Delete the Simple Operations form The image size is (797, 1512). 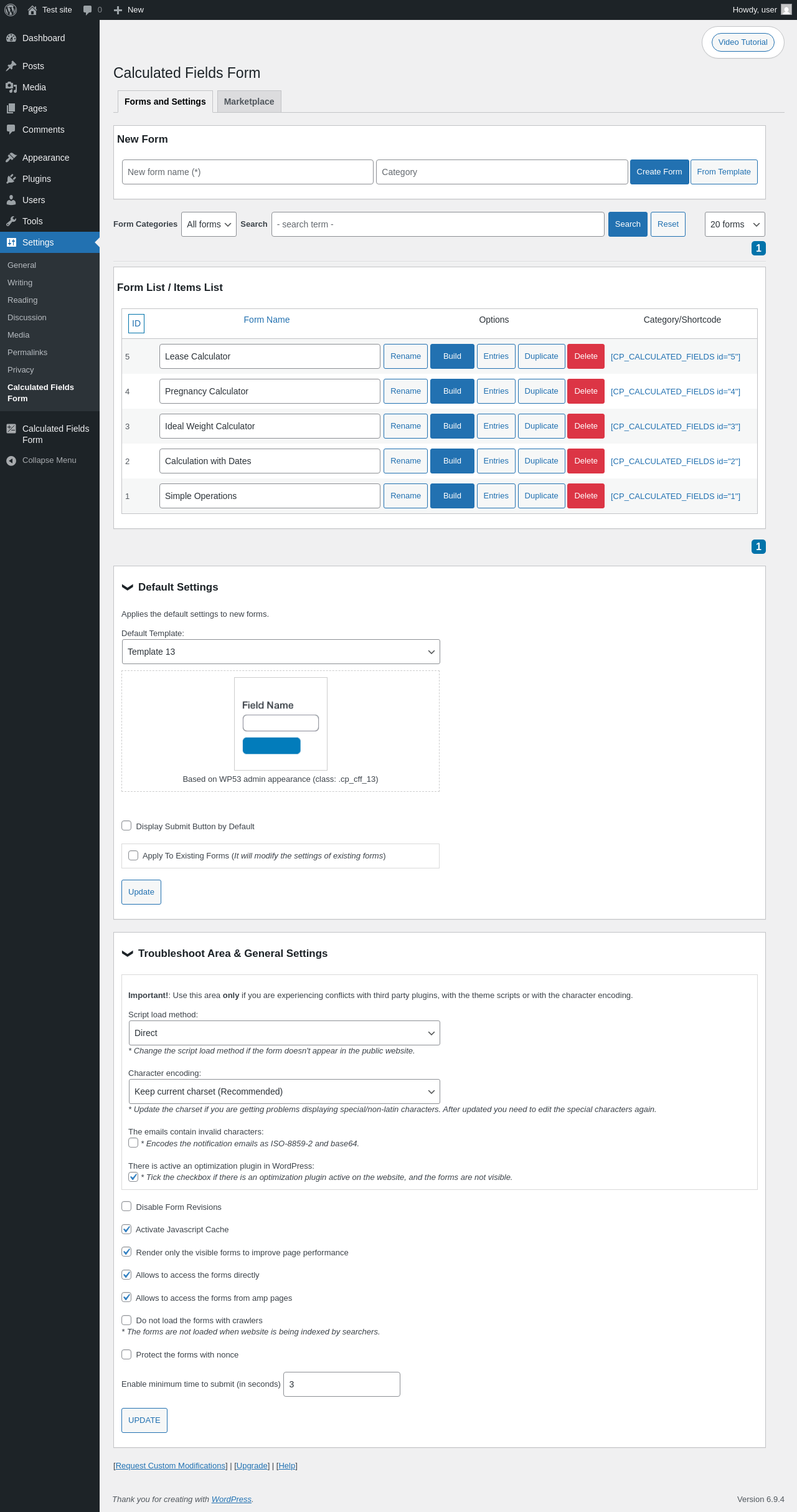tap(586, 496)
